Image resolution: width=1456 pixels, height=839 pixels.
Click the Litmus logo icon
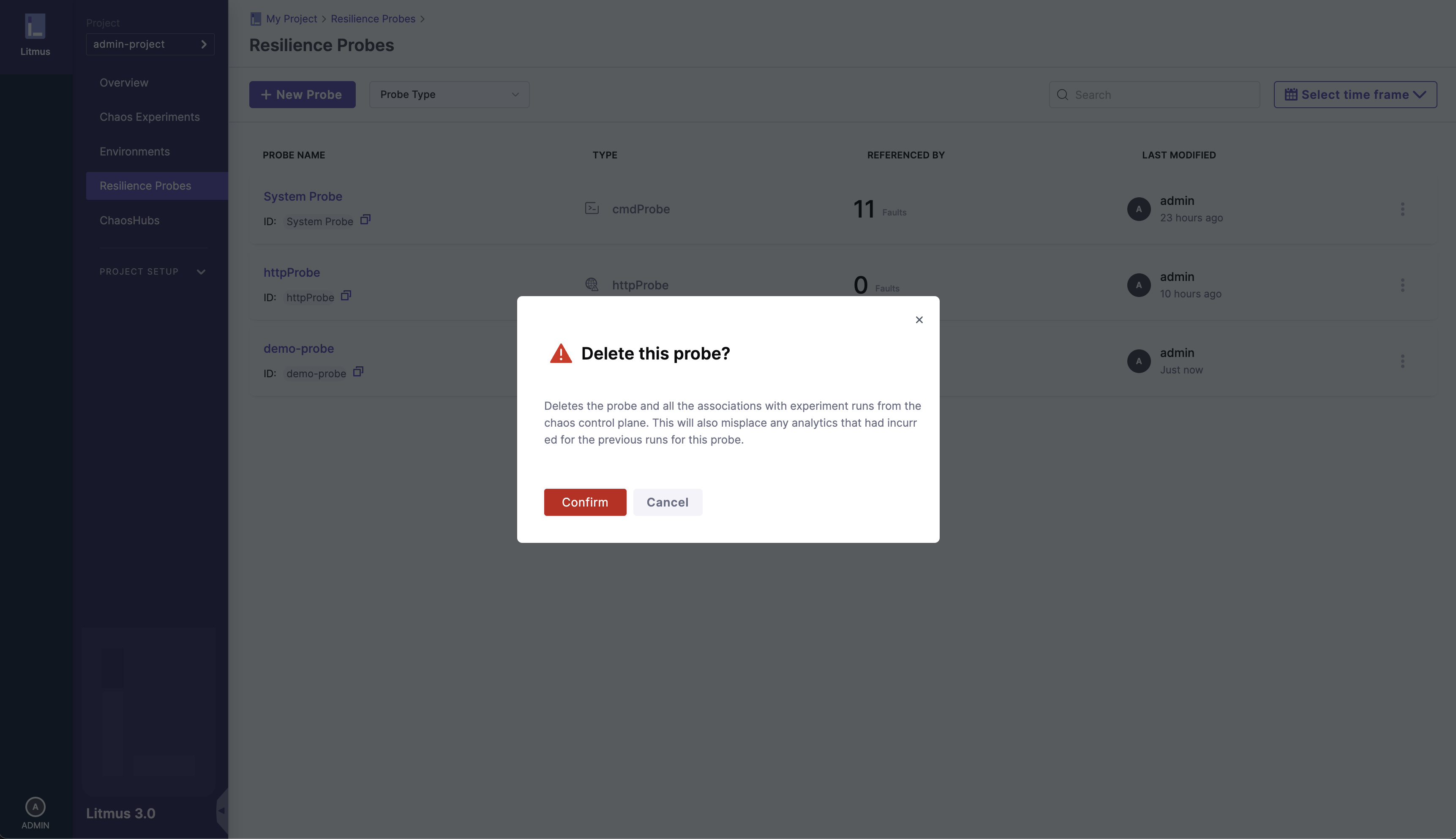tap(35, 27)
